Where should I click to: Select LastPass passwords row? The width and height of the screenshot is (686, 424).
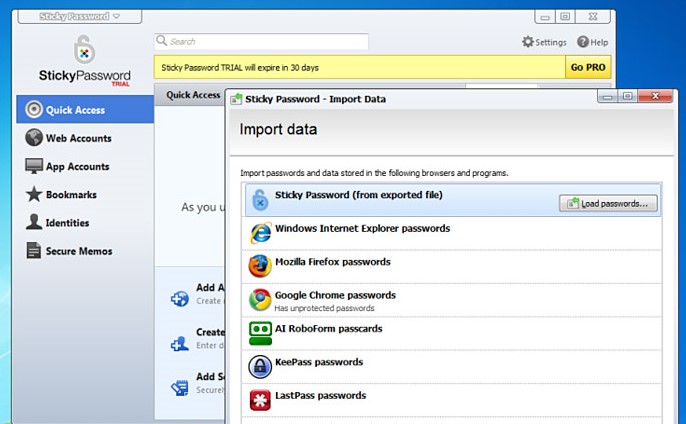click(x=452, y=400)
